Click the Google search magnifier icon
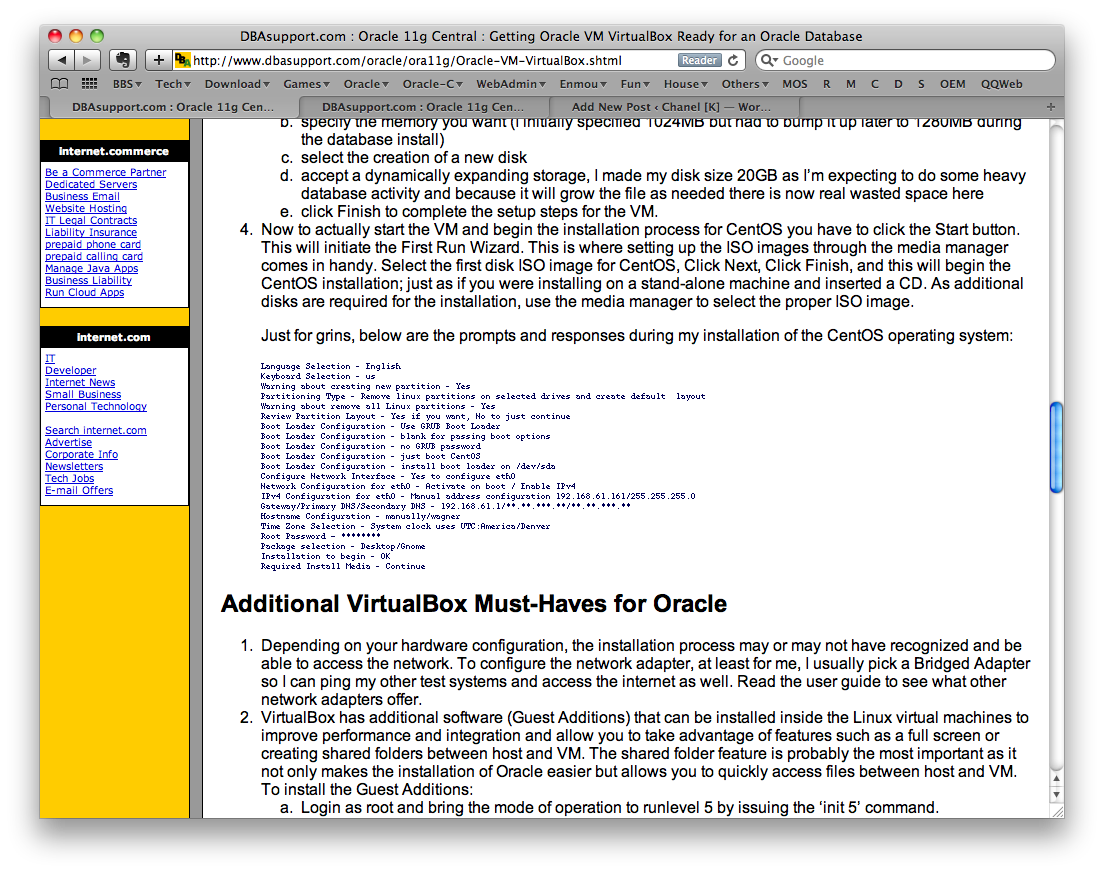The image size is (1104, 873). (768, 61)
